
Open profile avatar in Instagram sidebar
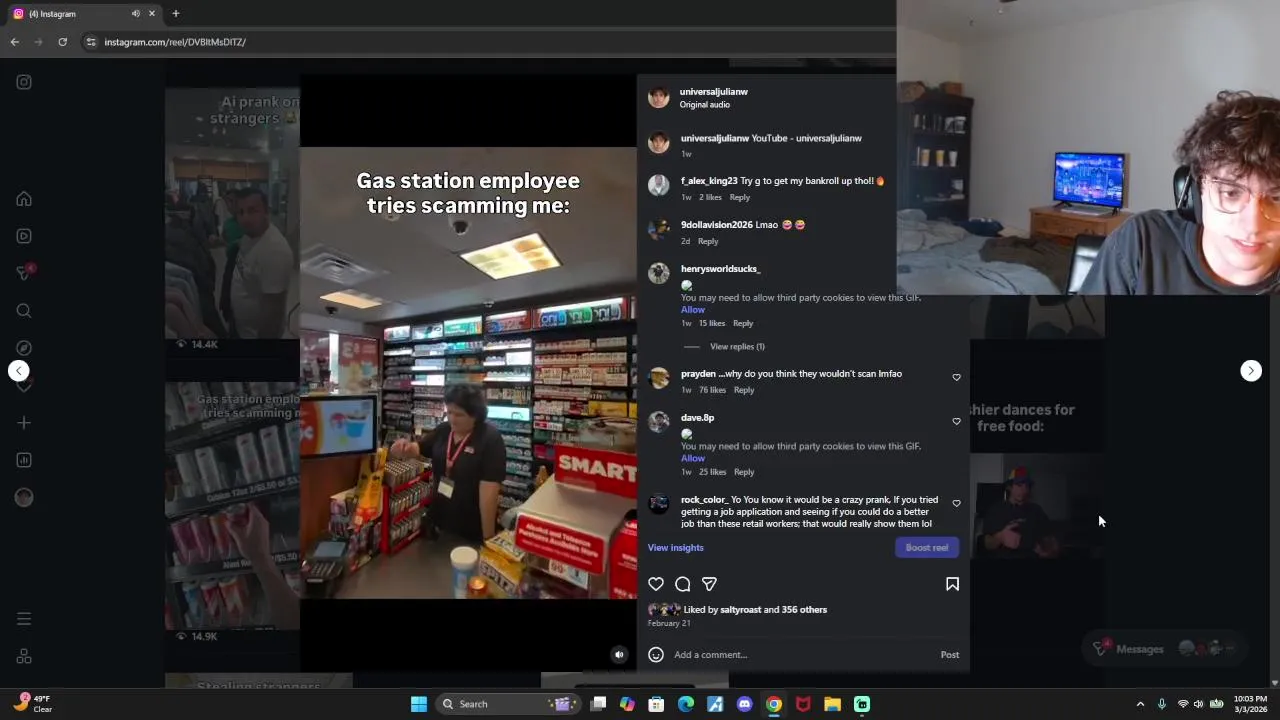[24, 497]
